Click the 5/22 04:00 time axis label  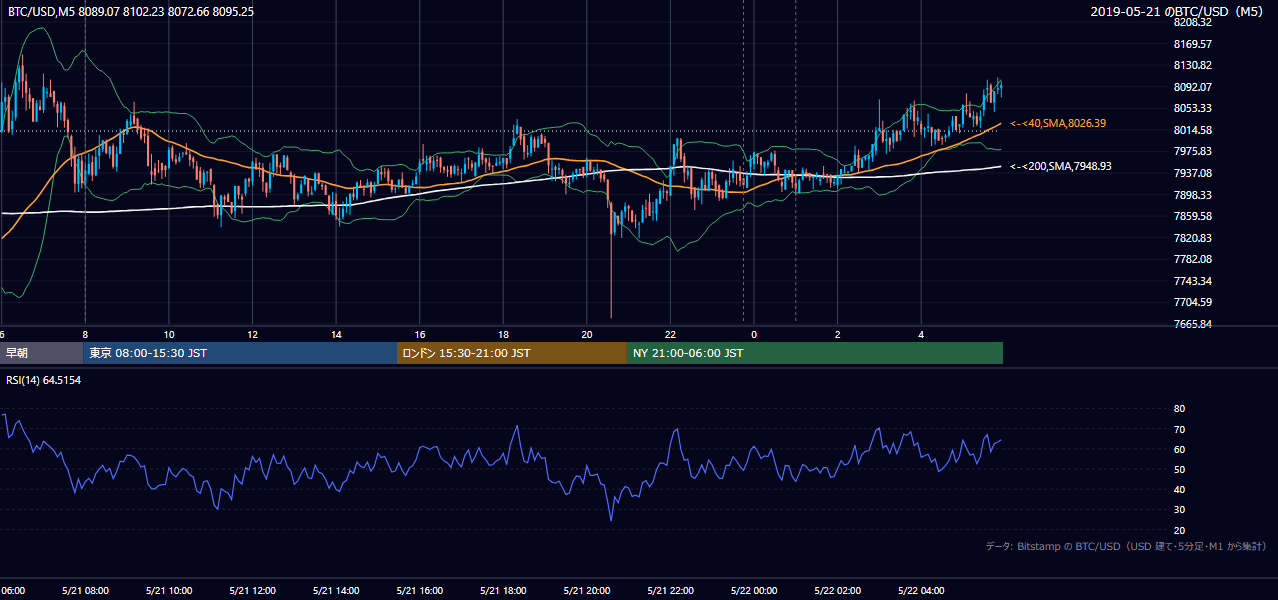coord(922,591)
